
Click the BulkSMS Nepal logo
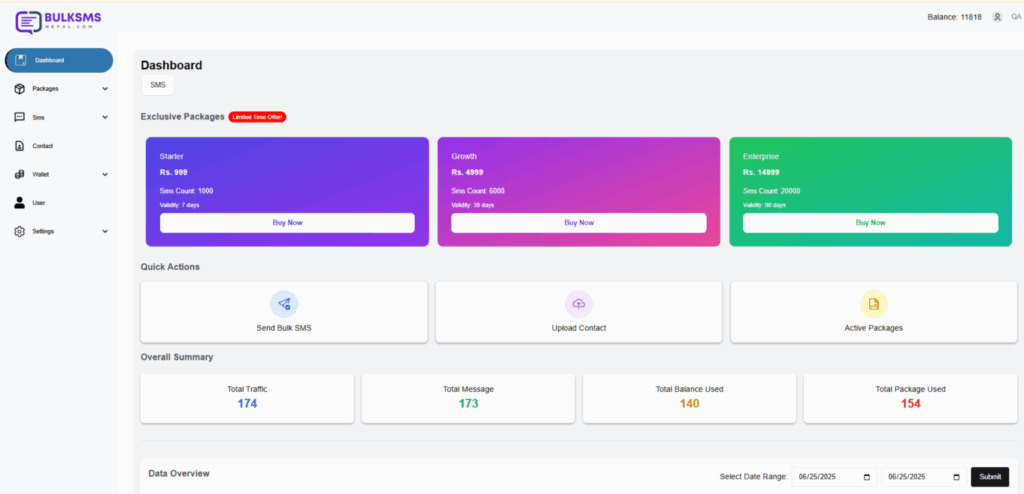coord(58,20)
